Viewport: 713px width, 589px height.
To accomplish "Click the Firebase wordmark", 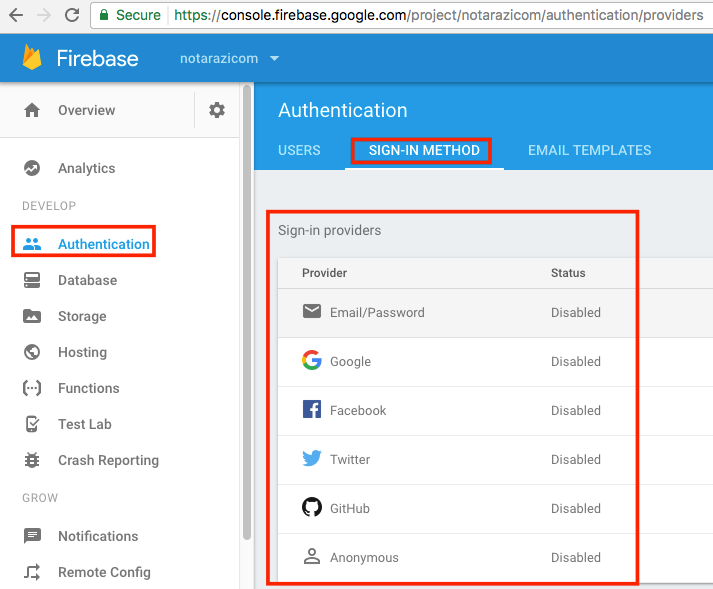I will pyautogui.click(x=97, y=59).
